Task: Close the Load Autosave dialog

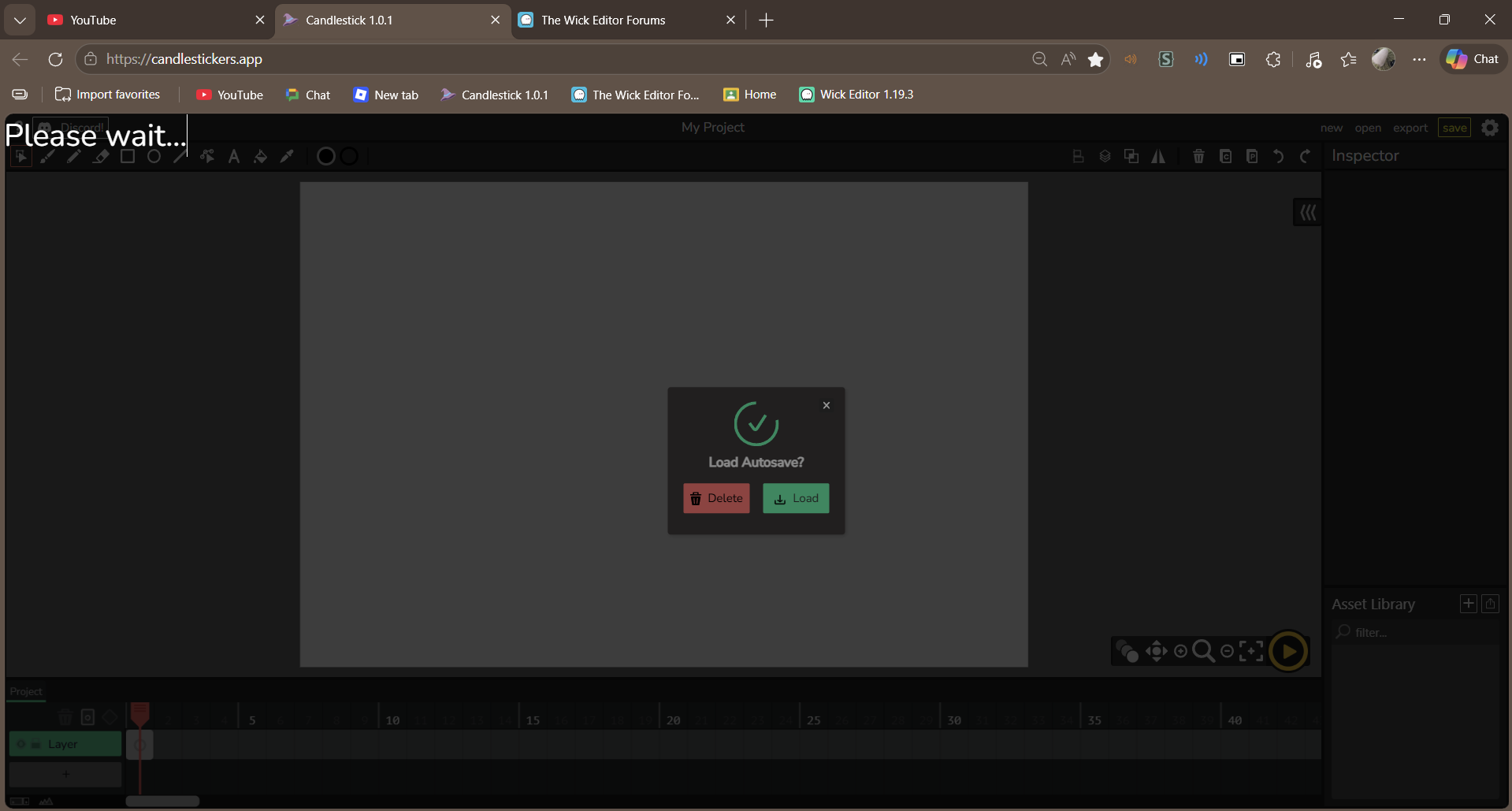Action: 826,405
